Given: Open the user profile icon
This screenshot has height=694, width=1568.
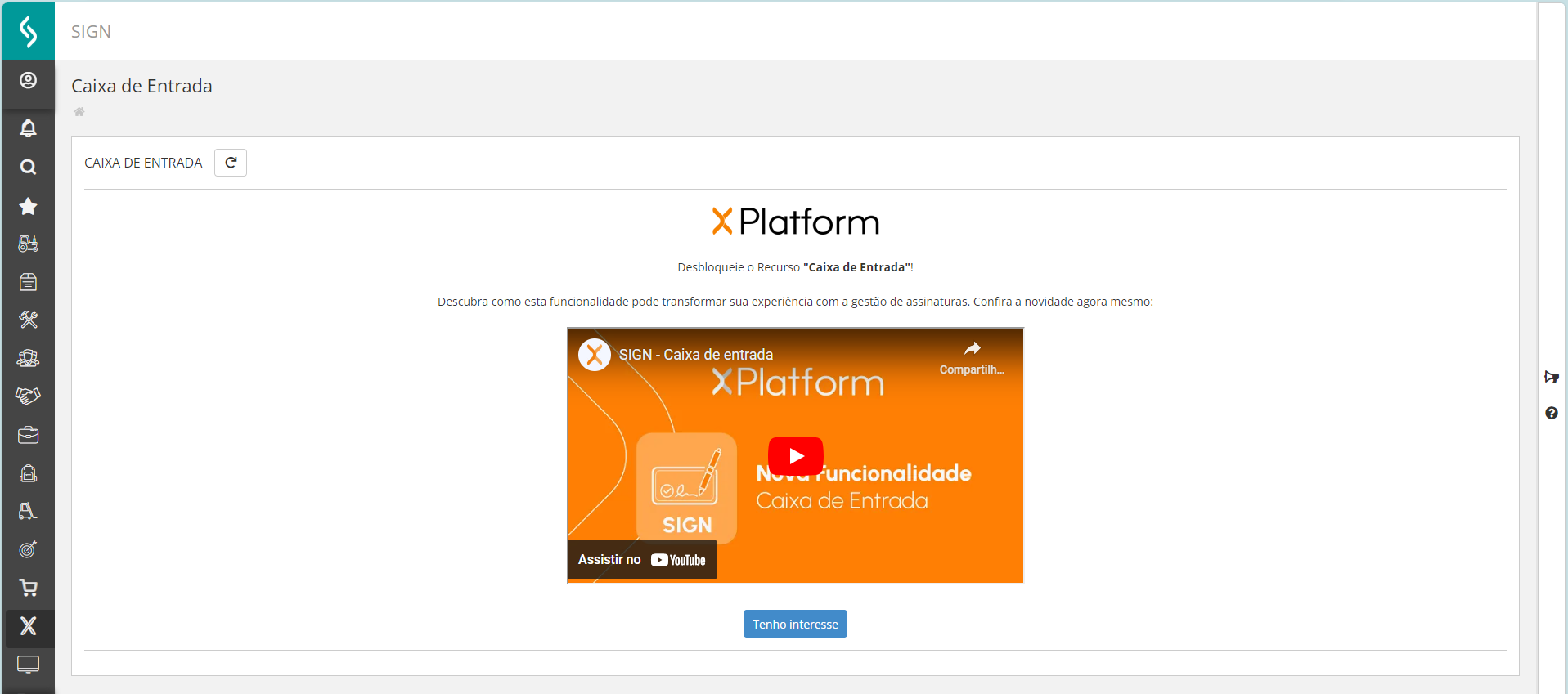Looking at the screenshot, I should point(28,80).
